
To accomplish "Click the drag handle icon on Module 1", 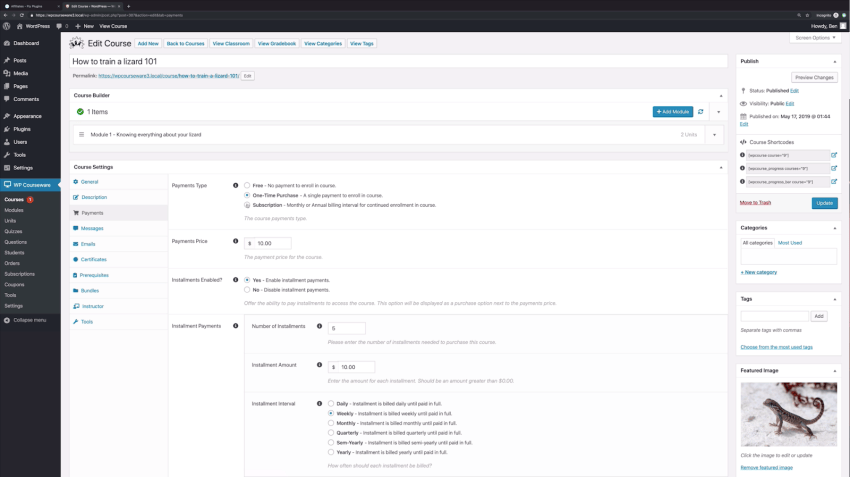I will 81,134.
